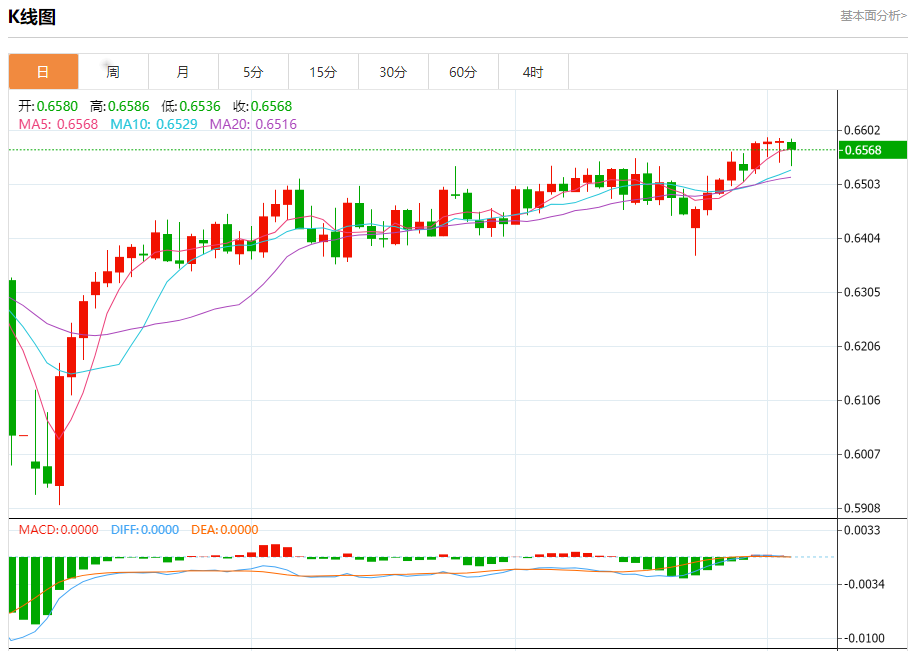Click the latest green candlestick at the chart's right edge

pyautogui.click(x=791, y=146)
